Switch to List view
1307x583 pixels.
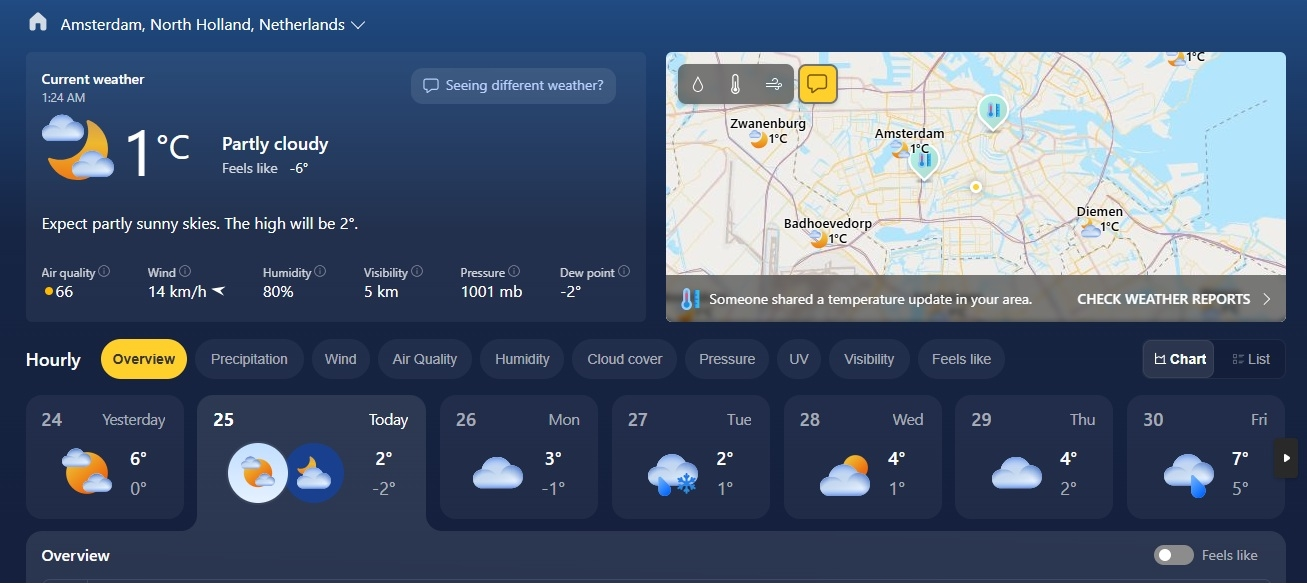tap(1250, 359)
